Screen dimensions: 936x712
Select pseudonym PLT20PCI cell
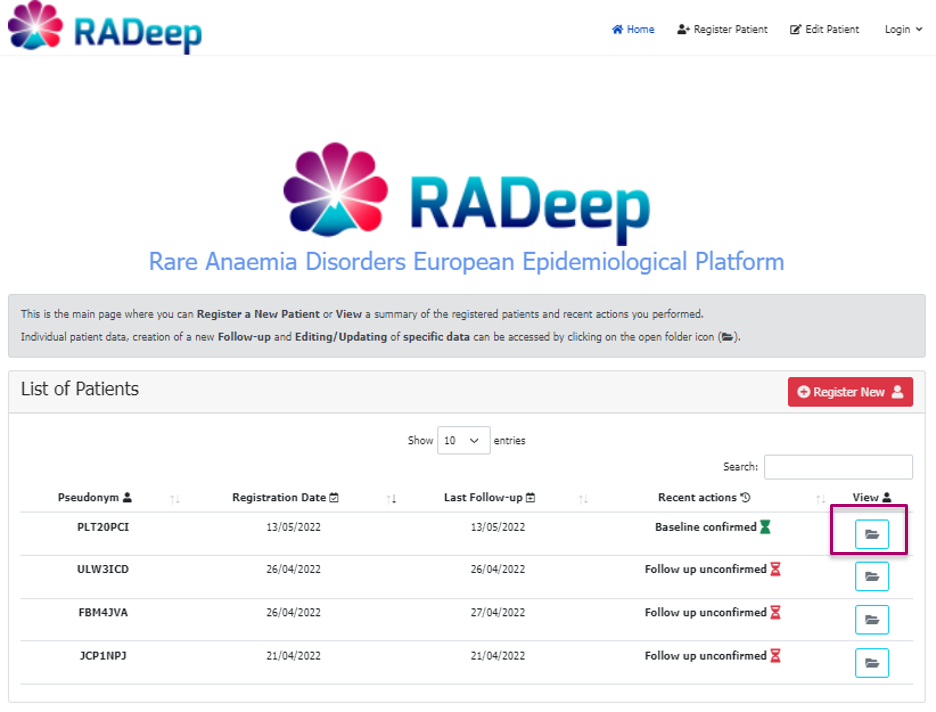pos(103,527)
